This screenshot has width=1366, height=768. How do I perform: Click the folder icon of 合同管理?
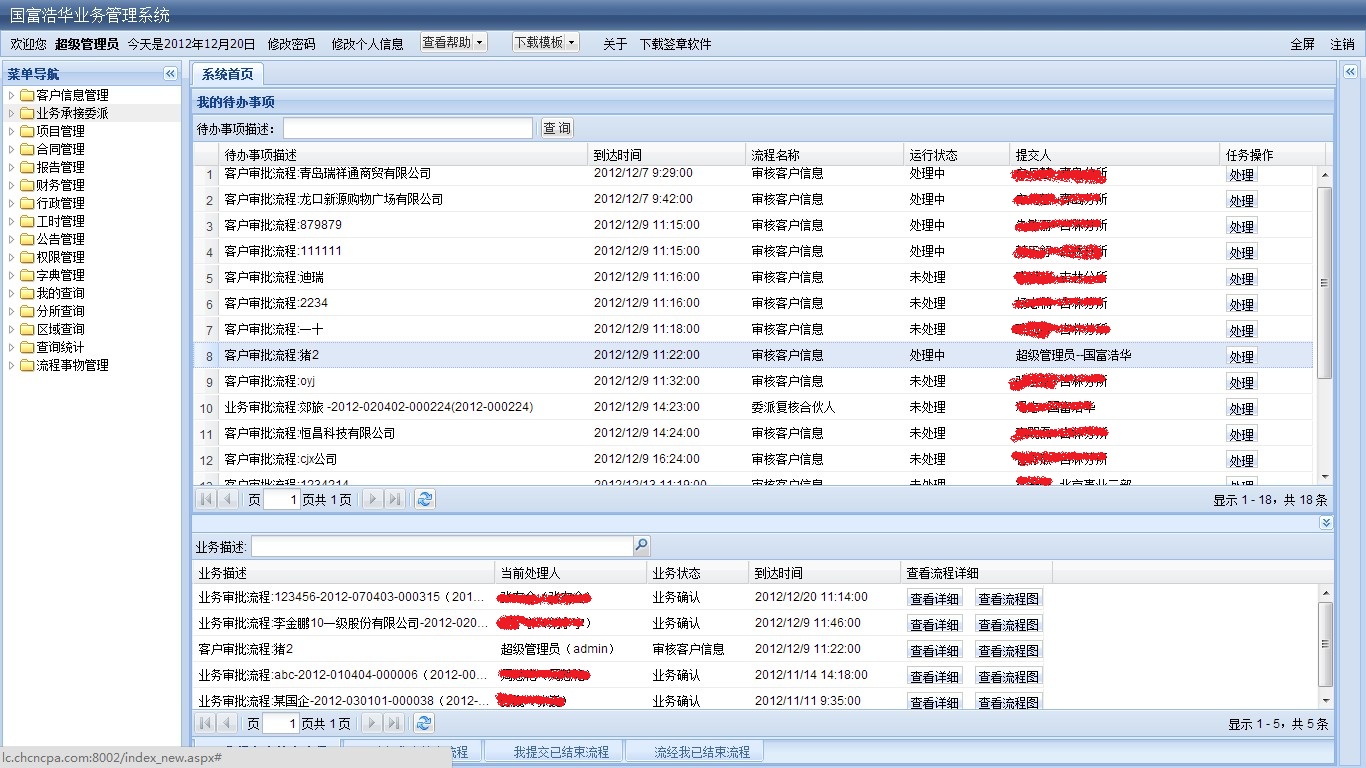[x=27, y=149]
